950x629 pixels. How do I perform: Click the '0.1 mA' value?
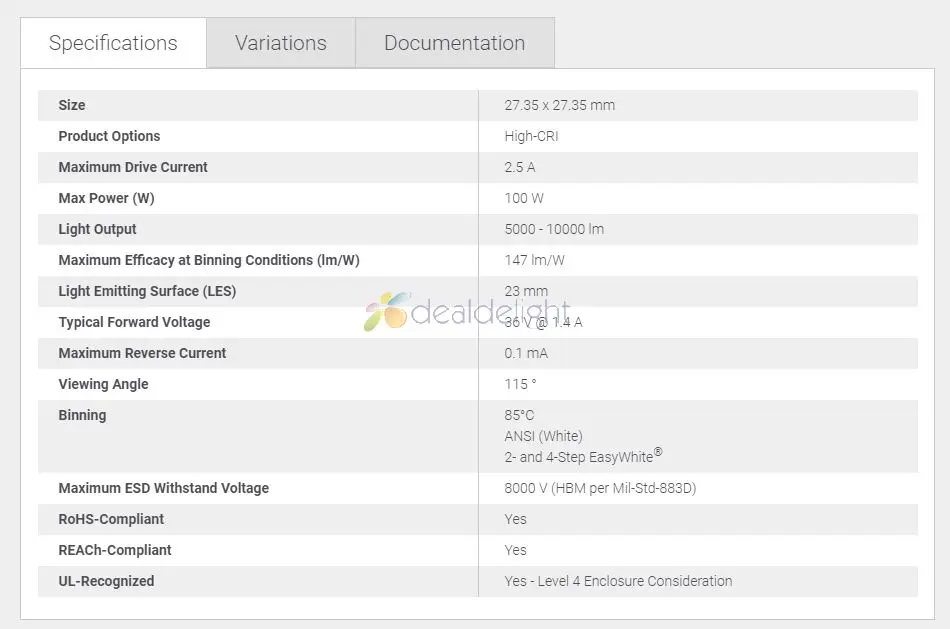tap(525, 353)
